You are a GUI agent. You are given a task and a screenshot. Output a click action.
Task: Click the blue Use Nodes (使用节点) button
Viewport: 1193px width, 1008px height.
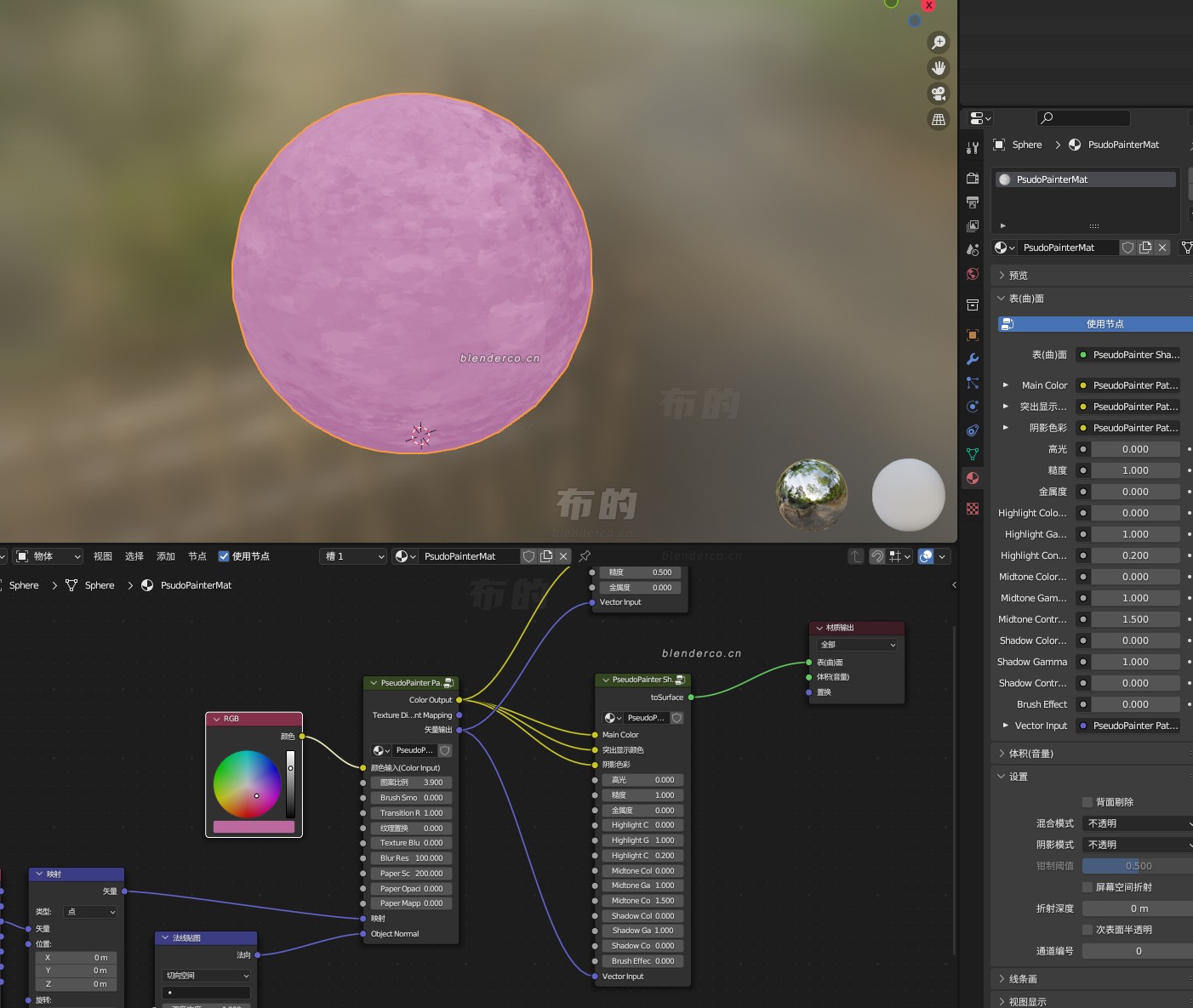tap(1095, 324)
